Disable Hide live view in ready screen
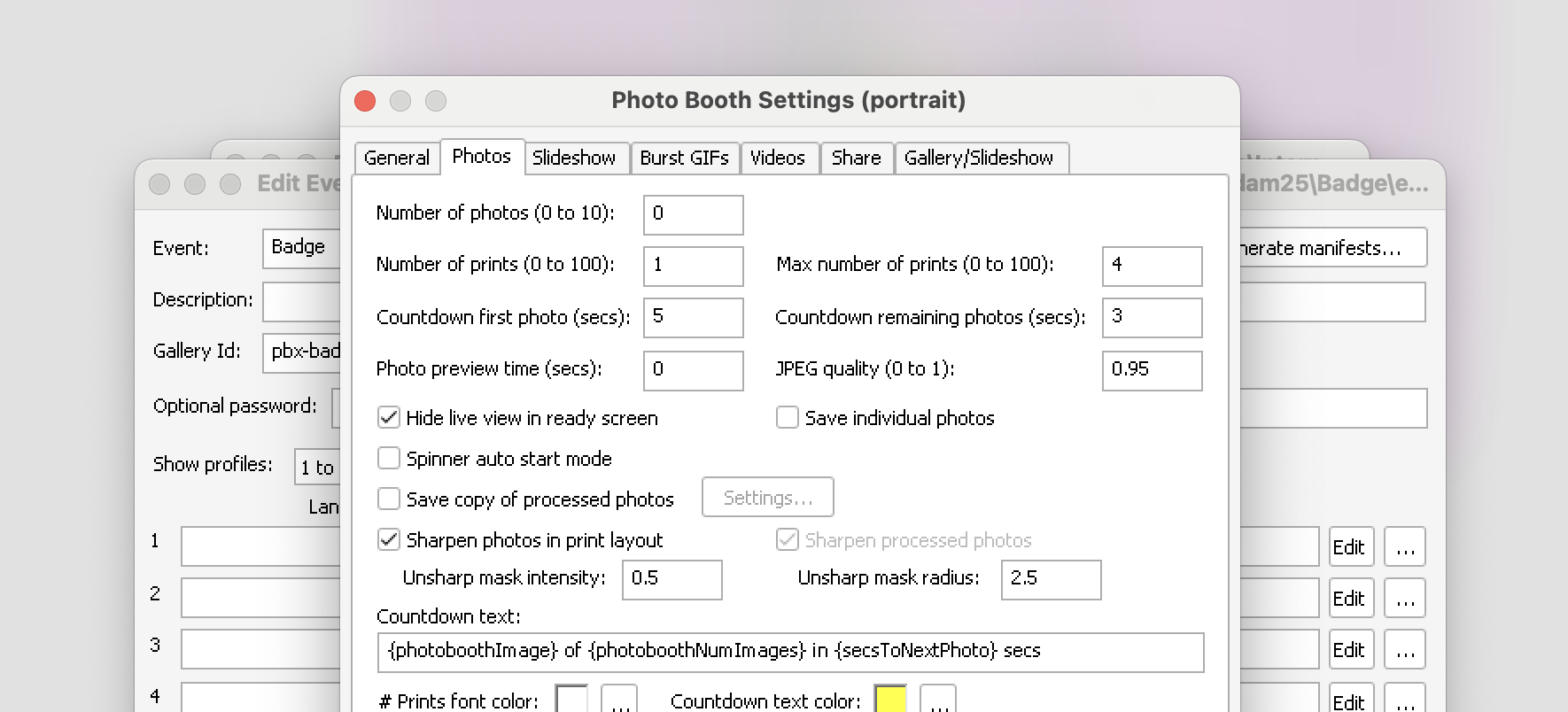The height and width of the screenshot is (712, 1568). tap(389, 417)
